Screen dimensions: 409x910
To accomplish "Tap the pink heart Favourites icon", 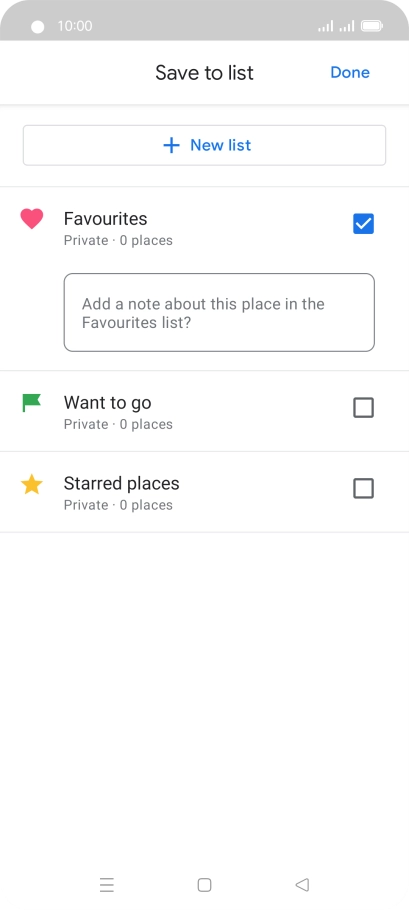I will tap(32, 219).
